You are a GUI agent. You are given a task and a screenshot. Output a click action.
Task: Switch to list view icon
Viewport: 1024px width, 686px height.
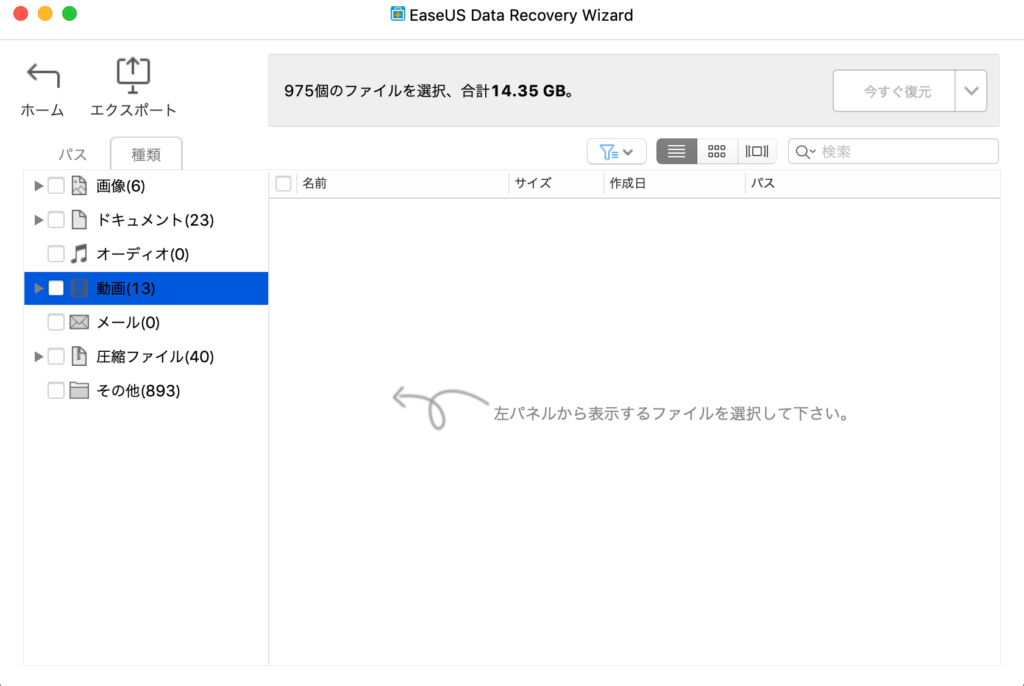pos(677,152)
